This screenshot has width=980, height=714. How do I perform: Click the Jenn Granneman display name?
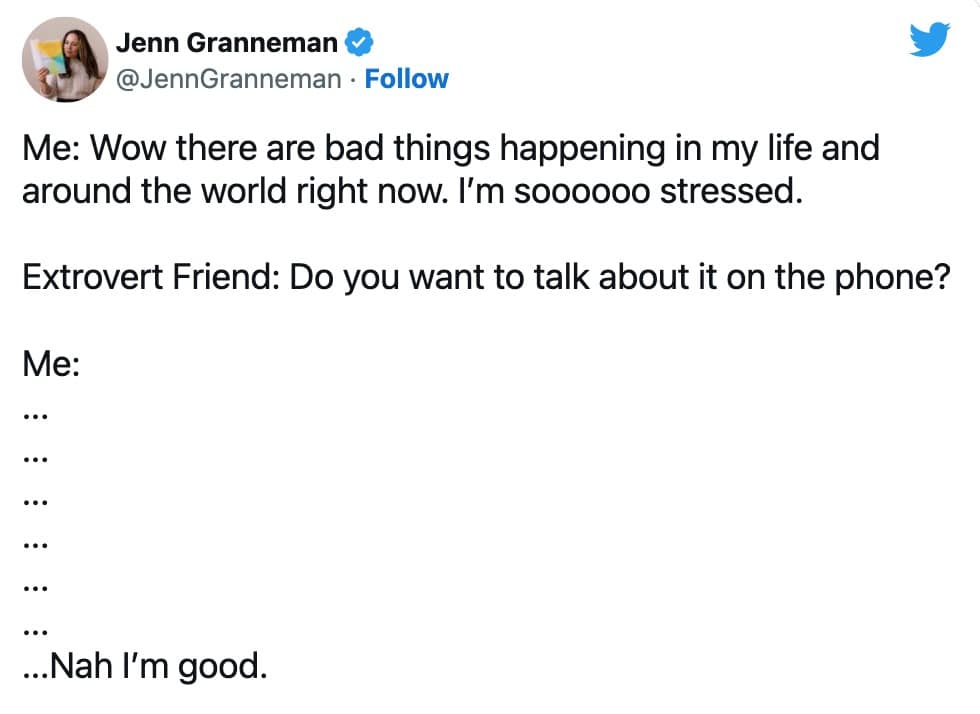pyautogui.click(x=226, y=43)
